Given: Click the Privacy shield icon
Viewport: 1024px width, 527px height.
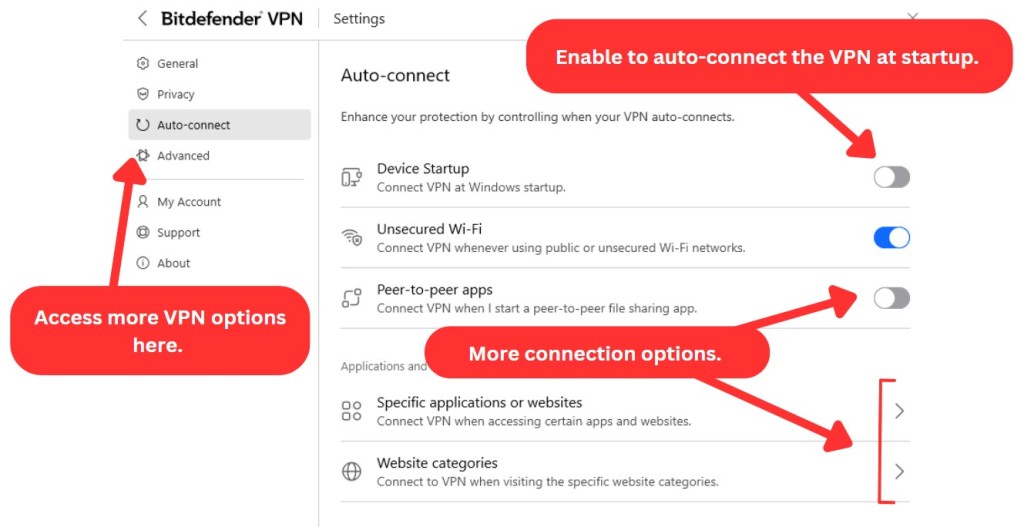Looking at the screenshot, I should [x=143, y=94].
